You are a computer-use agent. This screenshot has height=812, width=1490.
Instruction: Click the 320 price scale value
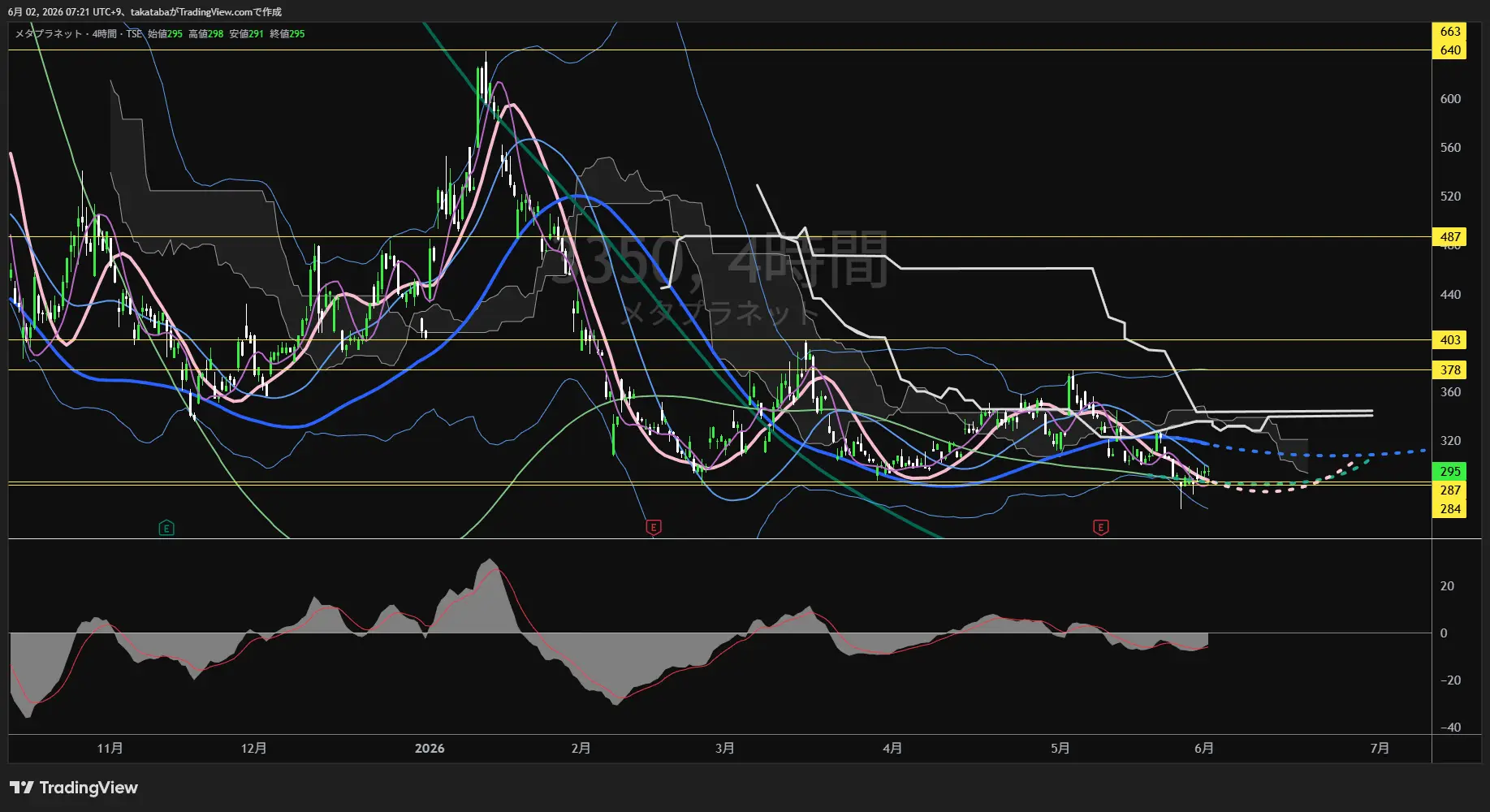point(1450,441)
